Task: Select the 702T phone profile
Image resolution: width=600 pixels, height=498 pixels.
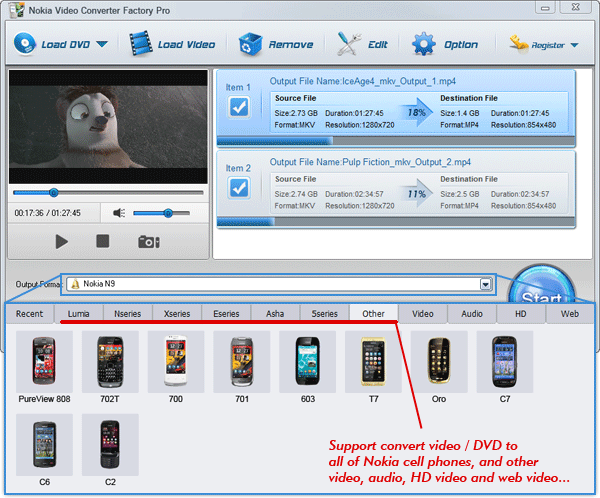Action: pyautogui.click(x=110, y=362)
